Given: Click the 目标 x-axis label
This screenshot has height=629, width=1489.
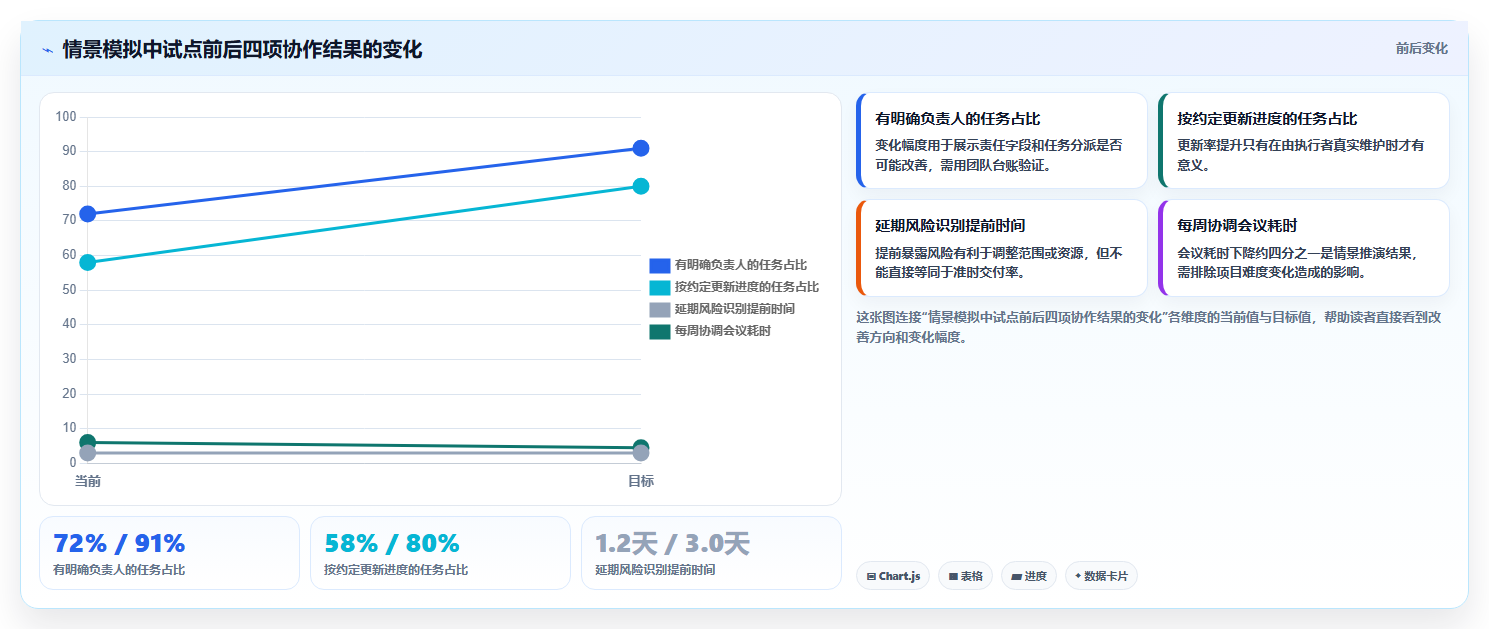Looking at the screenshot, I should [x=641, y=481].
